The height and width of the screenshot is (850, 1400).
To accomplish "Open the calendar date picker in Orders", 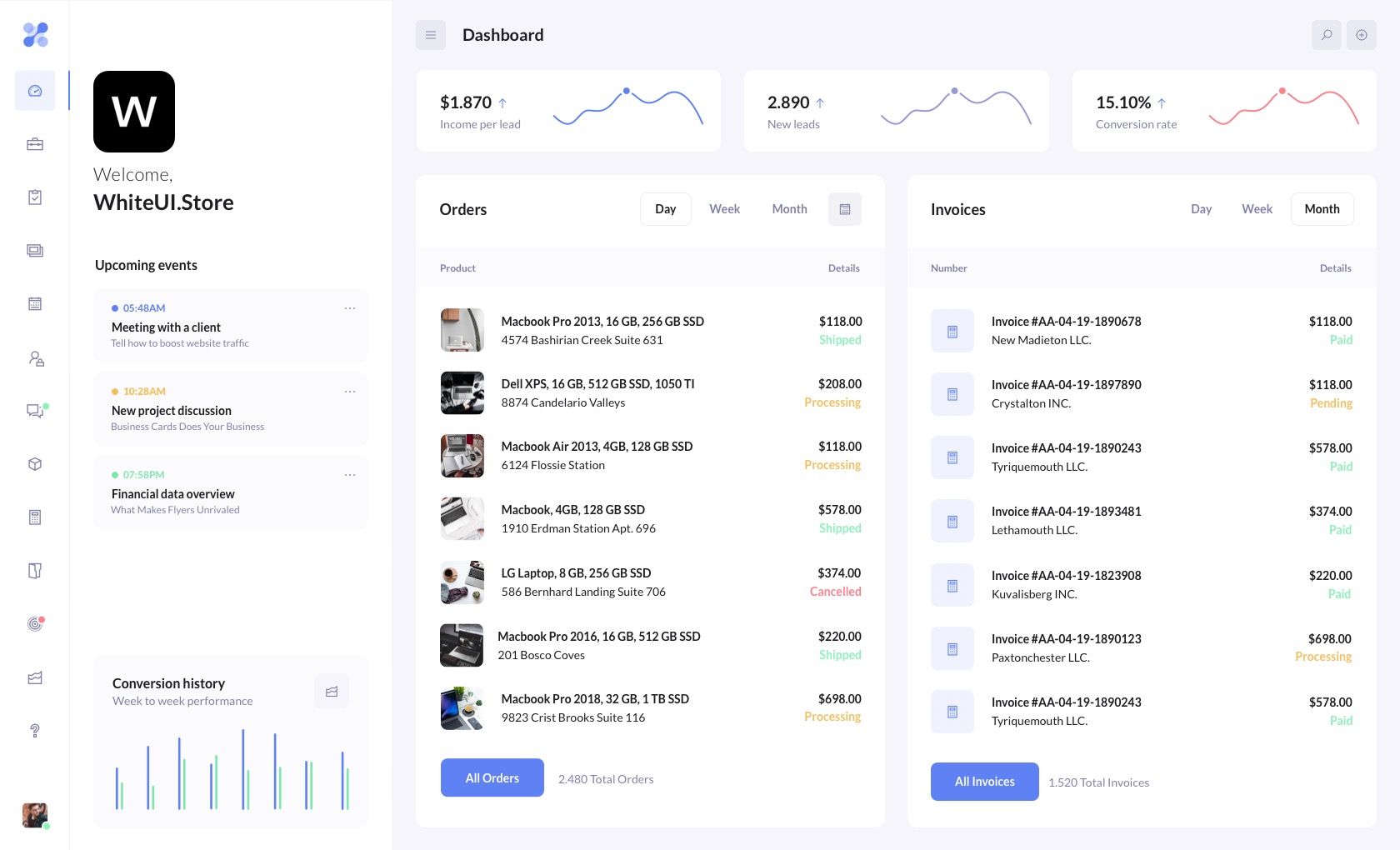I will [x=845, y=209].
